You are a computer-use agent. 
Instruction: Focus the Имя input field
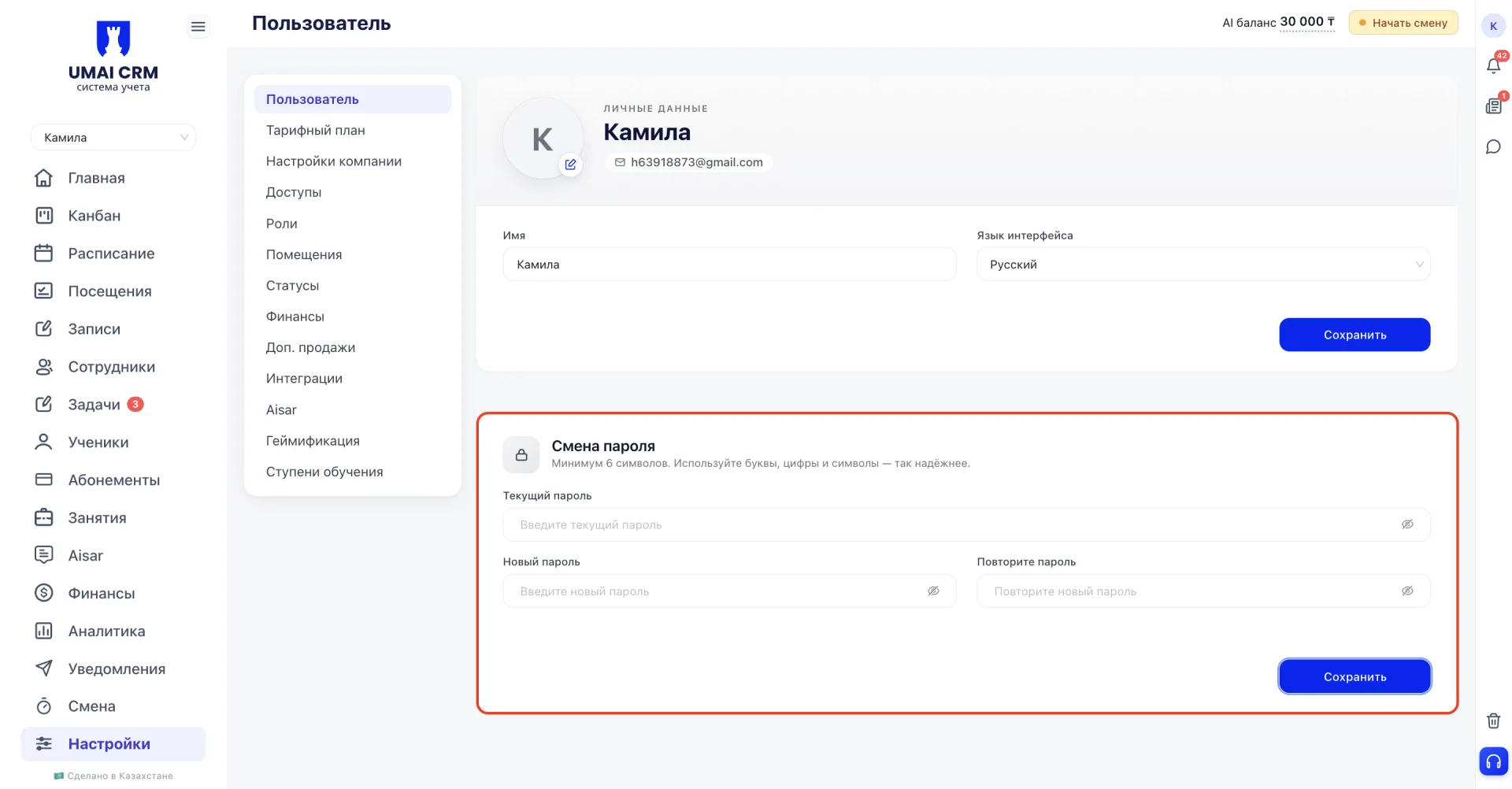point(729,265)
